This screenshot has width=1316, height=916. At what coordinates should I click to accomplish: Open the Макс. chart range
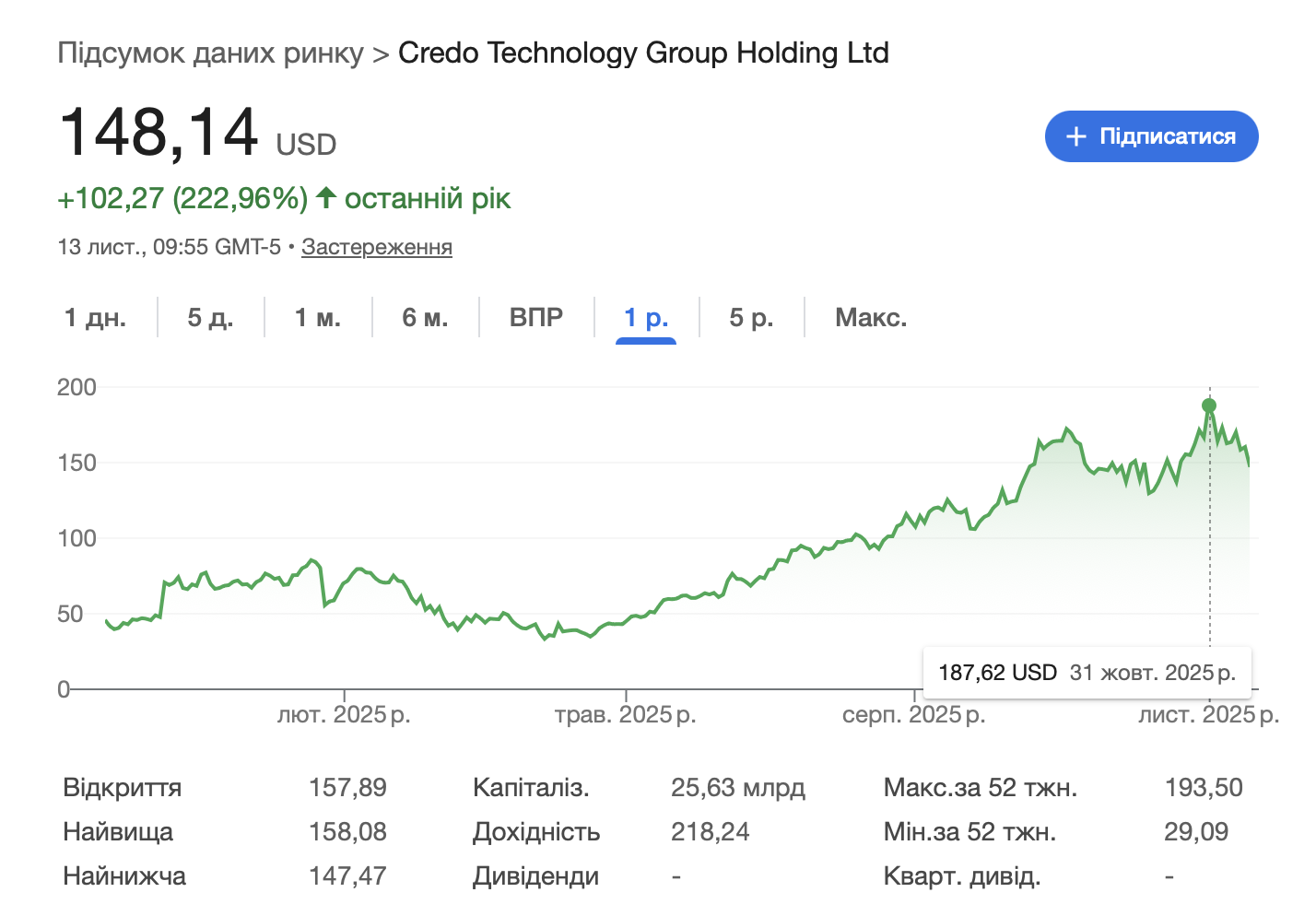870,316
